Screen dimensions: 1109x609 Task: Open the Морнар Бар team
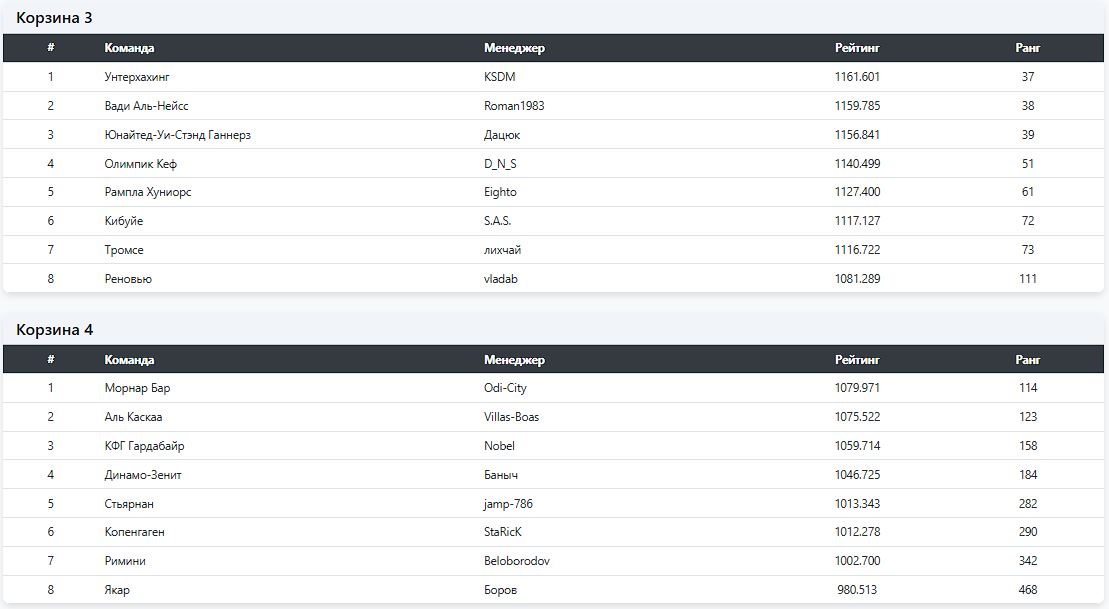[x=137, y=388]
